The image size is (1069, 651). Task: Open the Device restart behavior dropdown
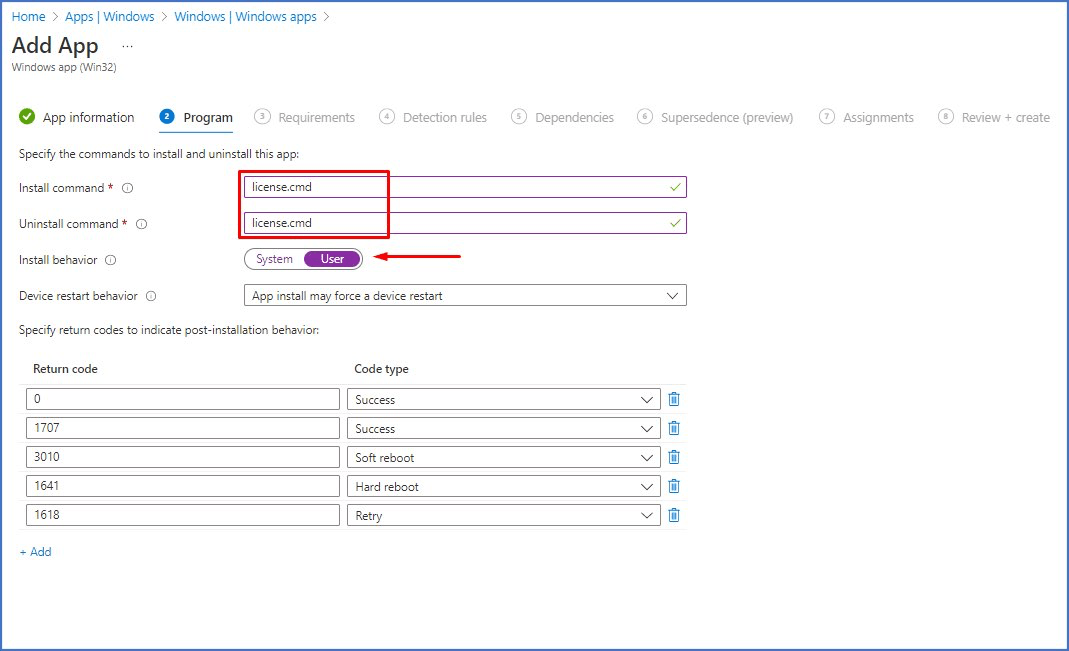click(x=465, y=296)
